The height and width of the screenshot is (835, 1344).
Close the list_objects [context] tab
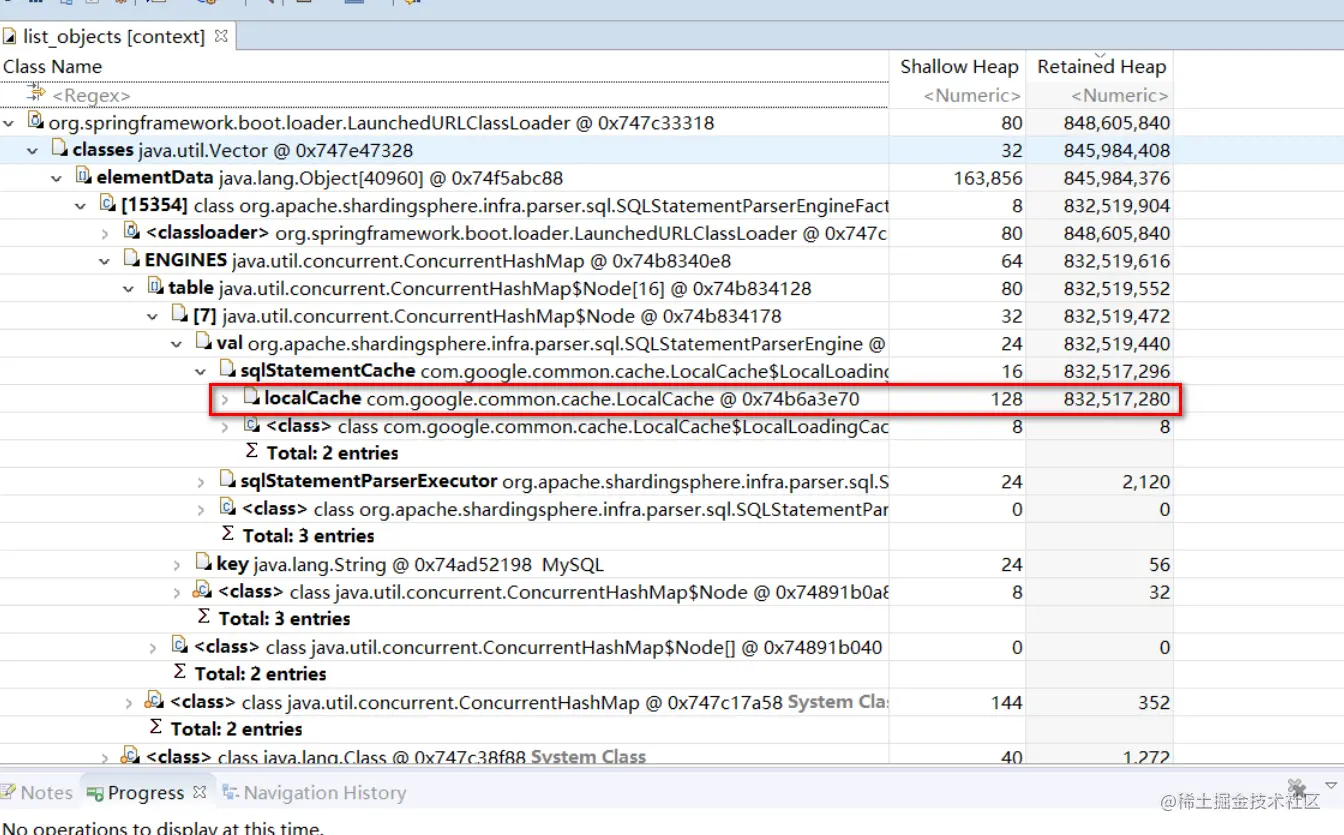(x=221, y=36)
